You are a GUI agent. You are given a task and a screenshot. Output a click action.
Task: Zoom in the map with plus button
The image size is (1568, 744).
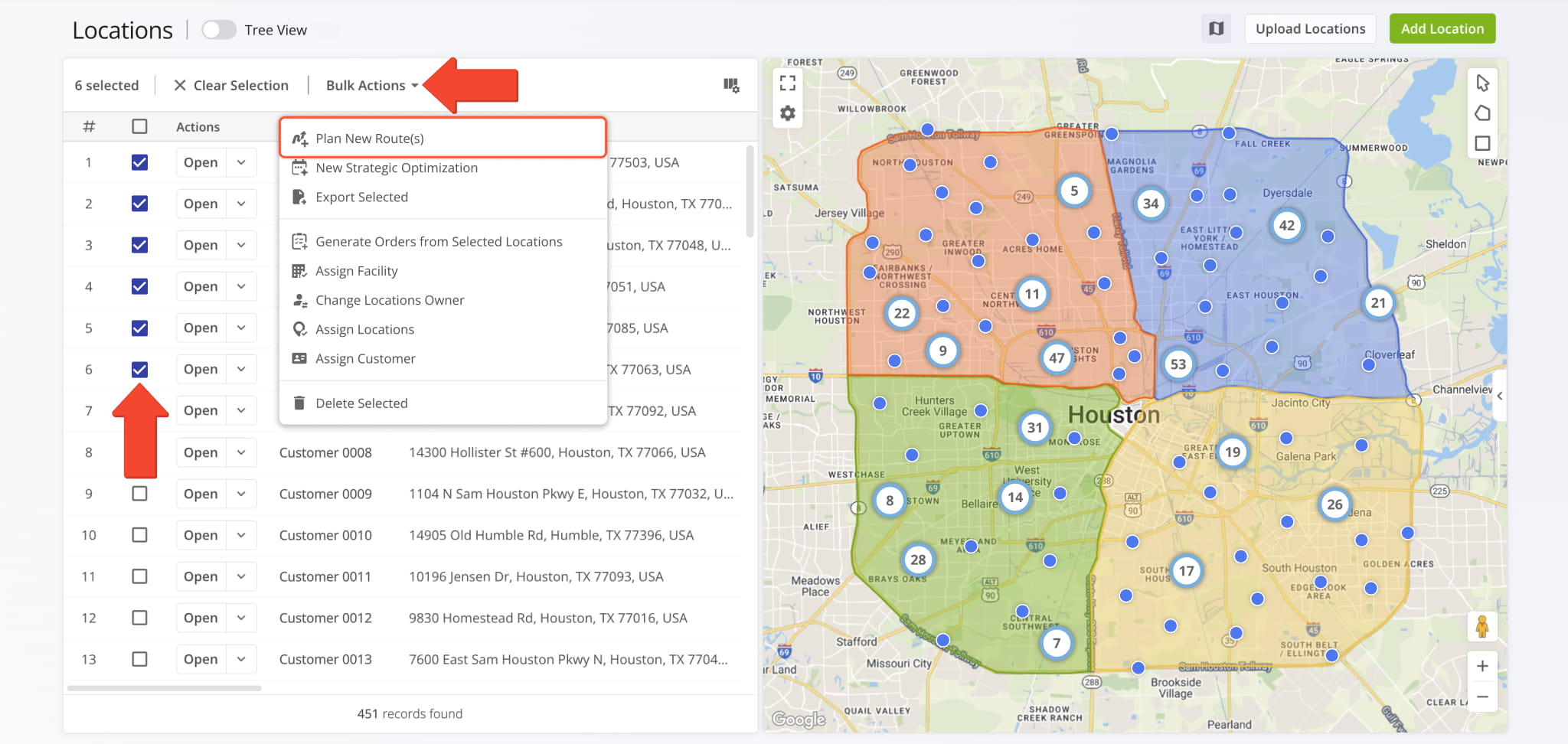1482,666
